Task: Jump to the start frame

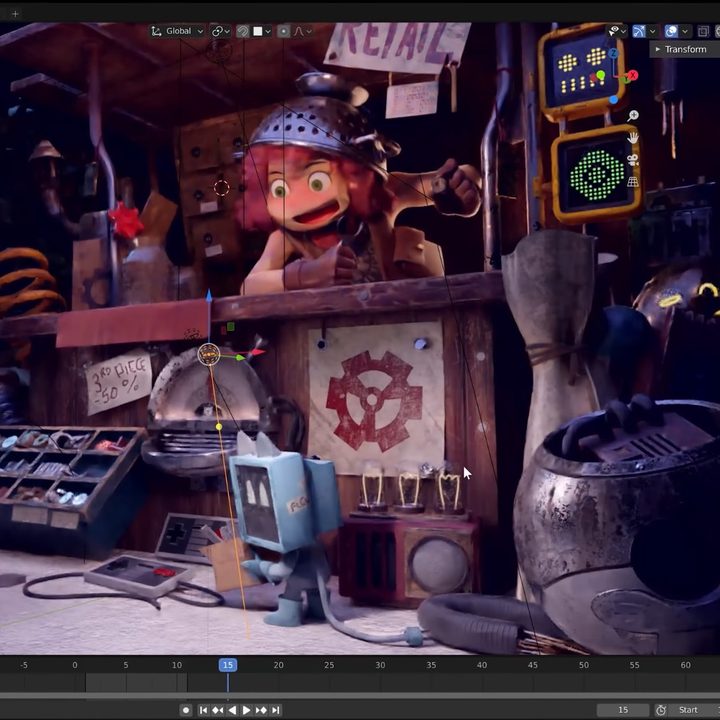Action: (x=203, y=710)
